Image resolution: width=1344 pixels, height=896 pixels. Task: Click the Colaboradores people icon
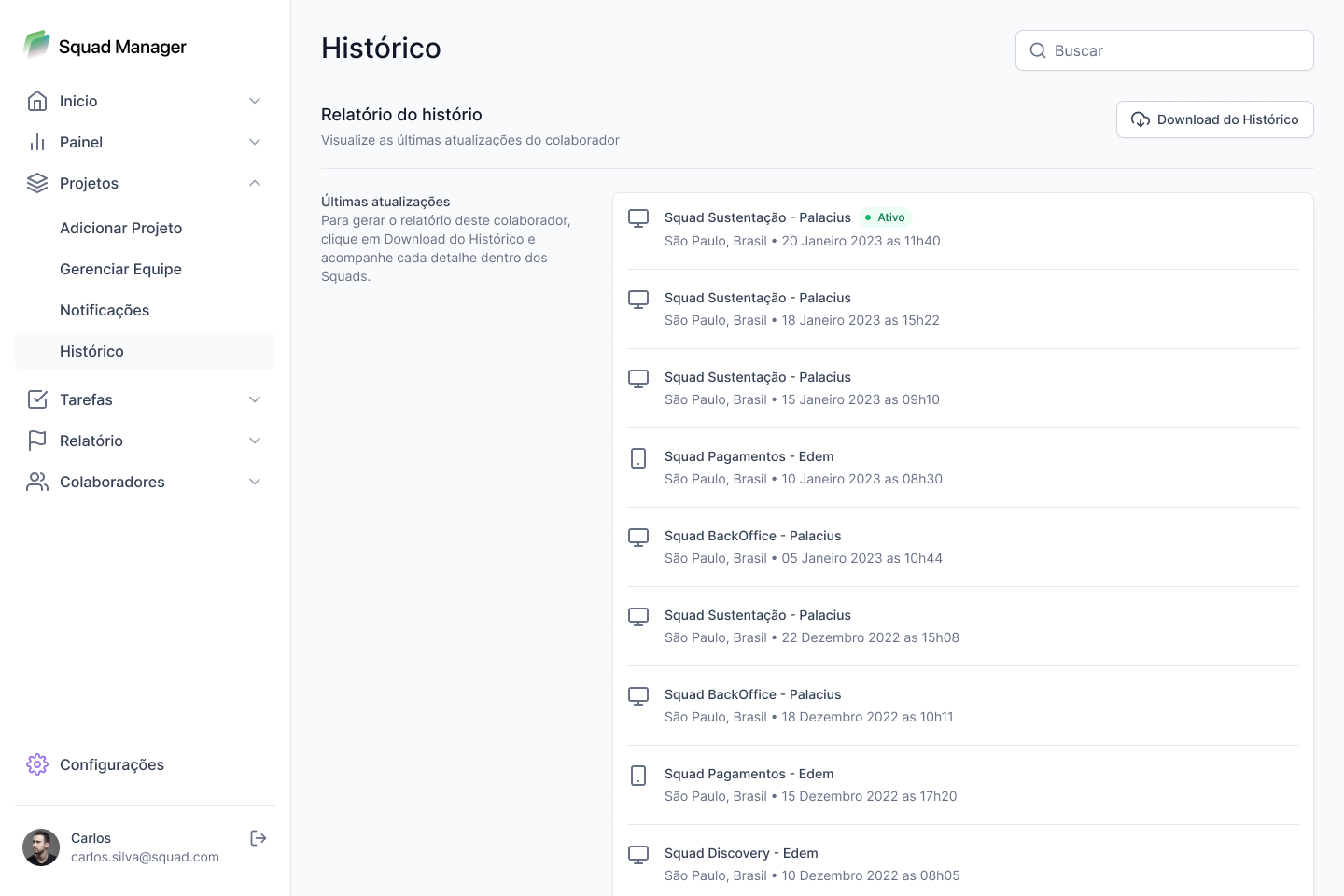(x=37, y=482)
